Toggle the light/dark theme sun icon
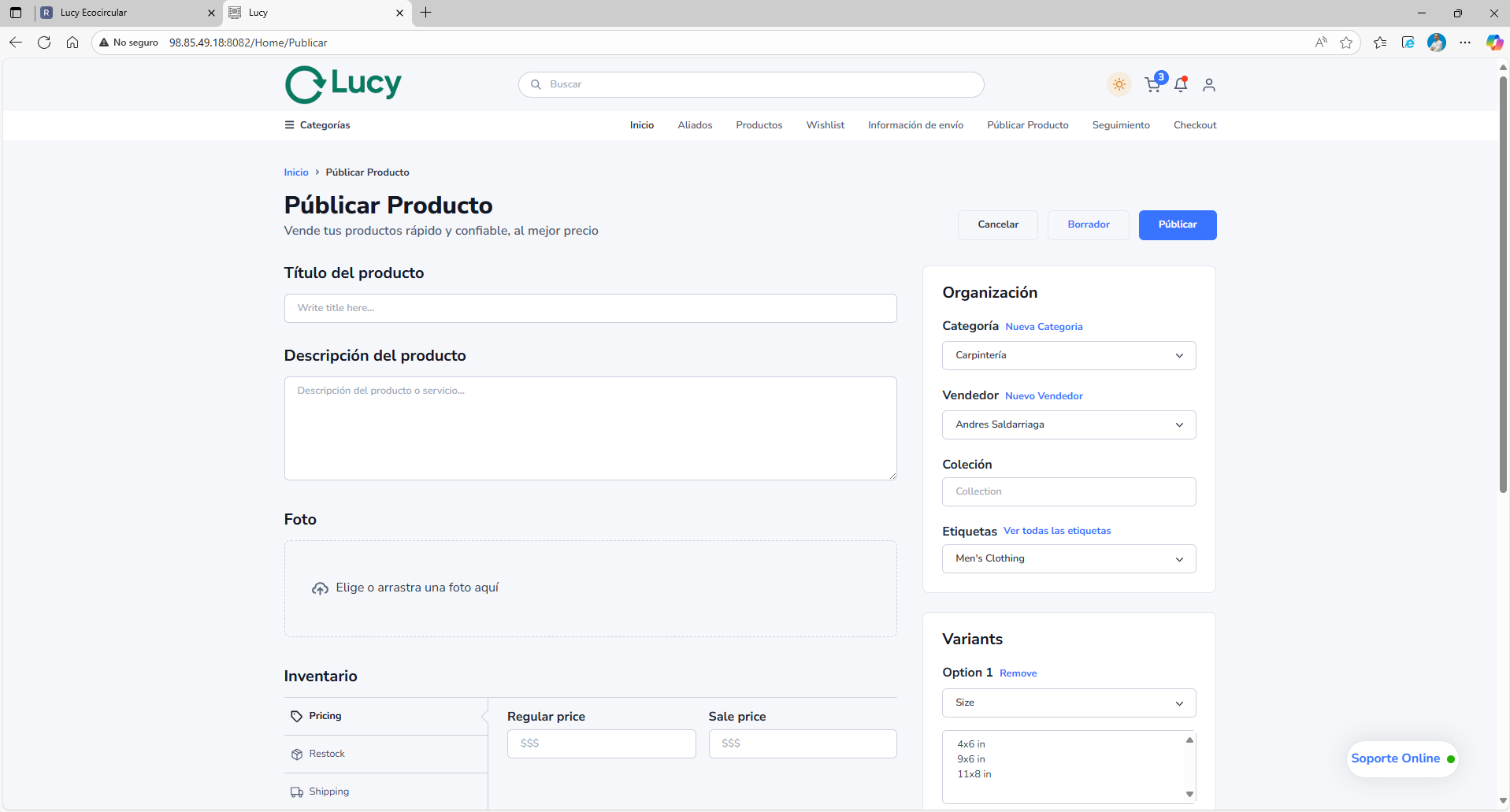Image resolution: width=1510 pixels, height=812 pixels. pyautogui.click(x=1119, y=84)
